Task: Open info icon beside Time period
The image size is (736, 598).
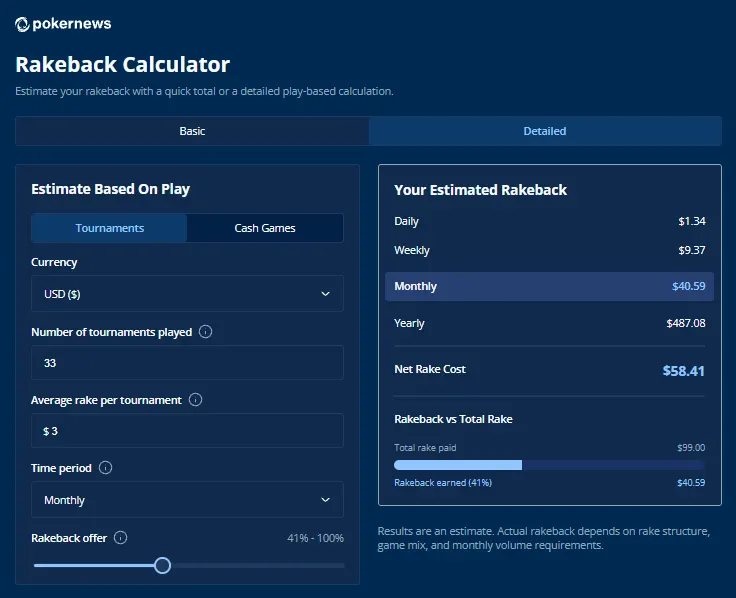Action: point(106,468)
